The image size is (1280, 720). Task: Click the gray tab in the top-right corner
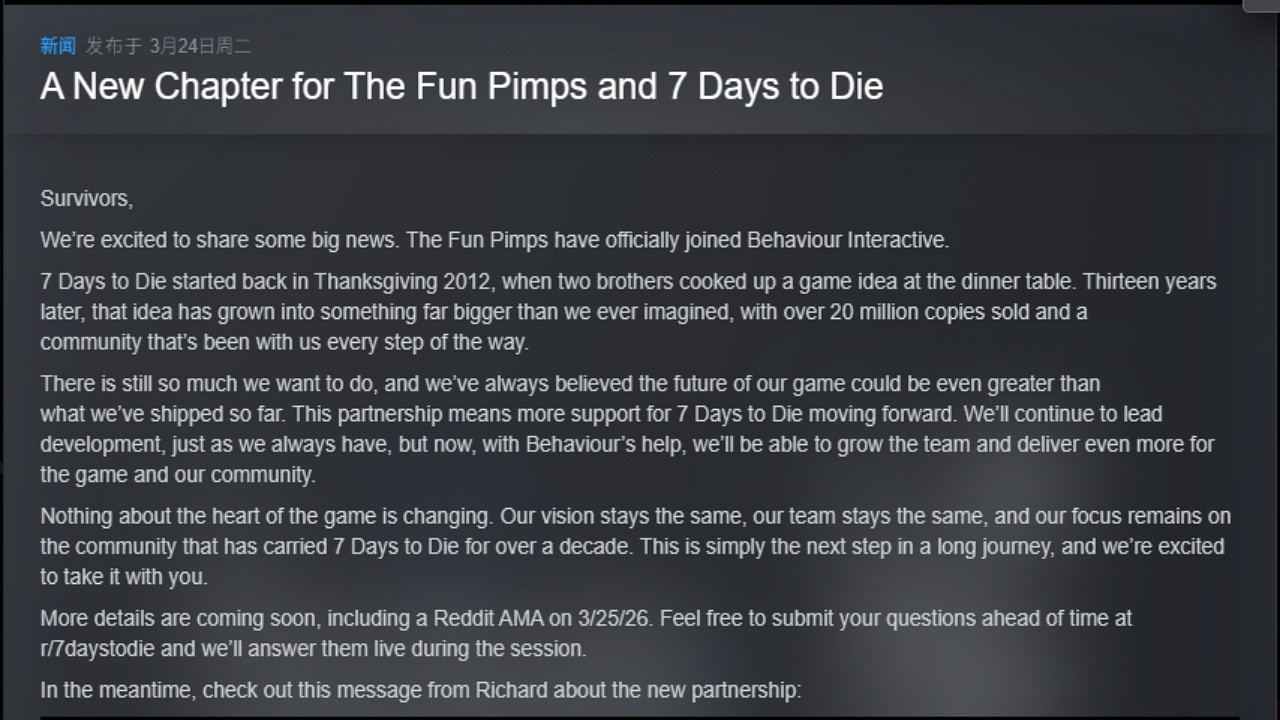coord(1260,5)
